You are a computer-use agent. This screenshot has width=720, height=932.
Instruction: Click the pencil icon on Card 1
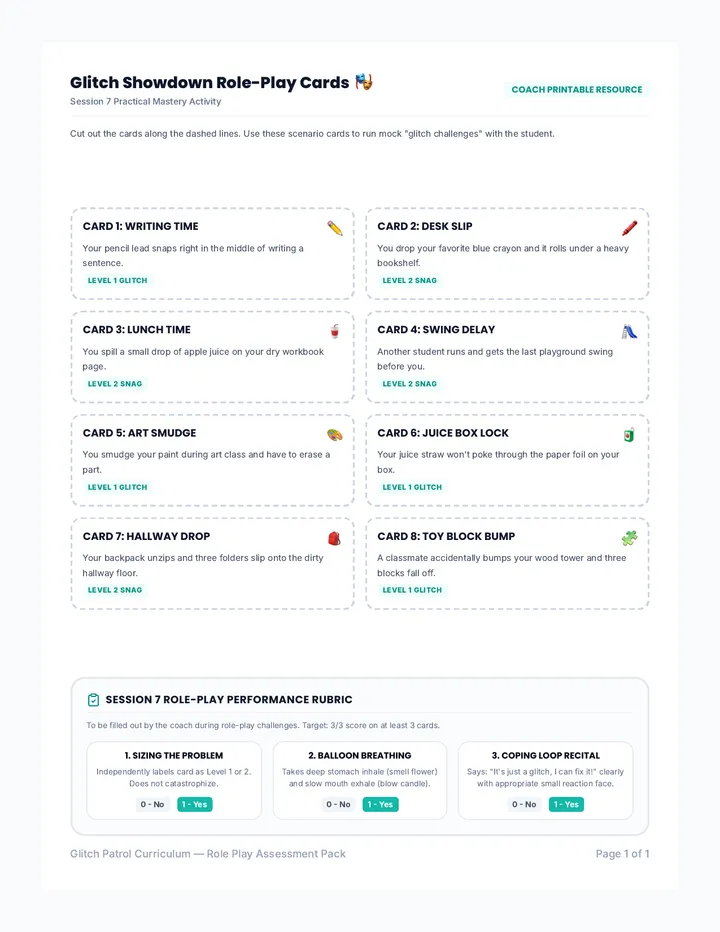pos(335,228)
